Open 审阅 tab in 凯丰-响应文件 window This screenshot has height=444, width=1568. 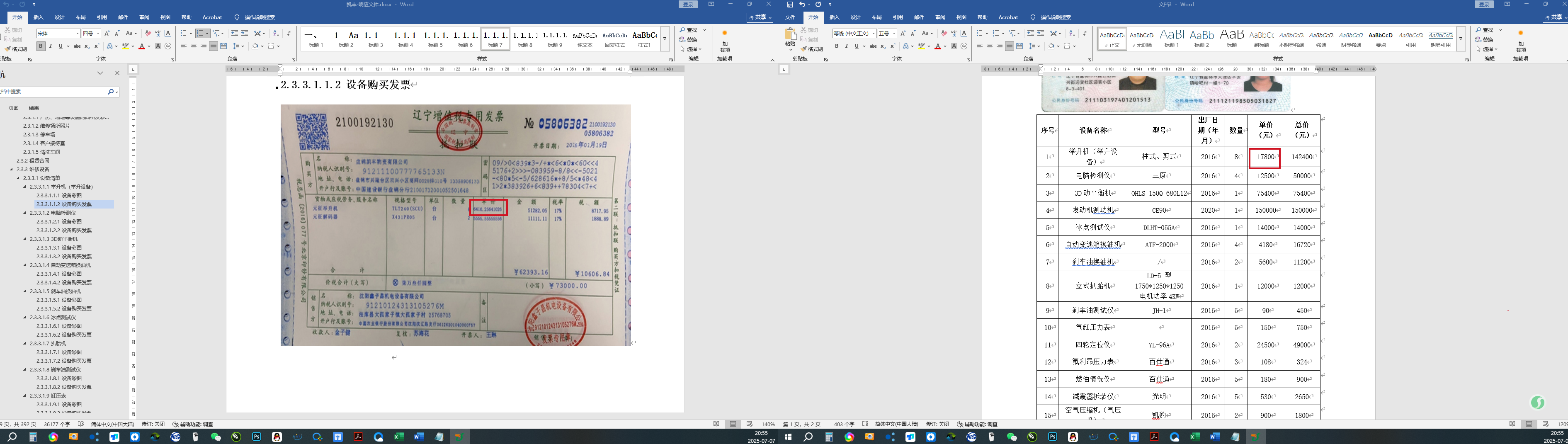tap(143, 18)
